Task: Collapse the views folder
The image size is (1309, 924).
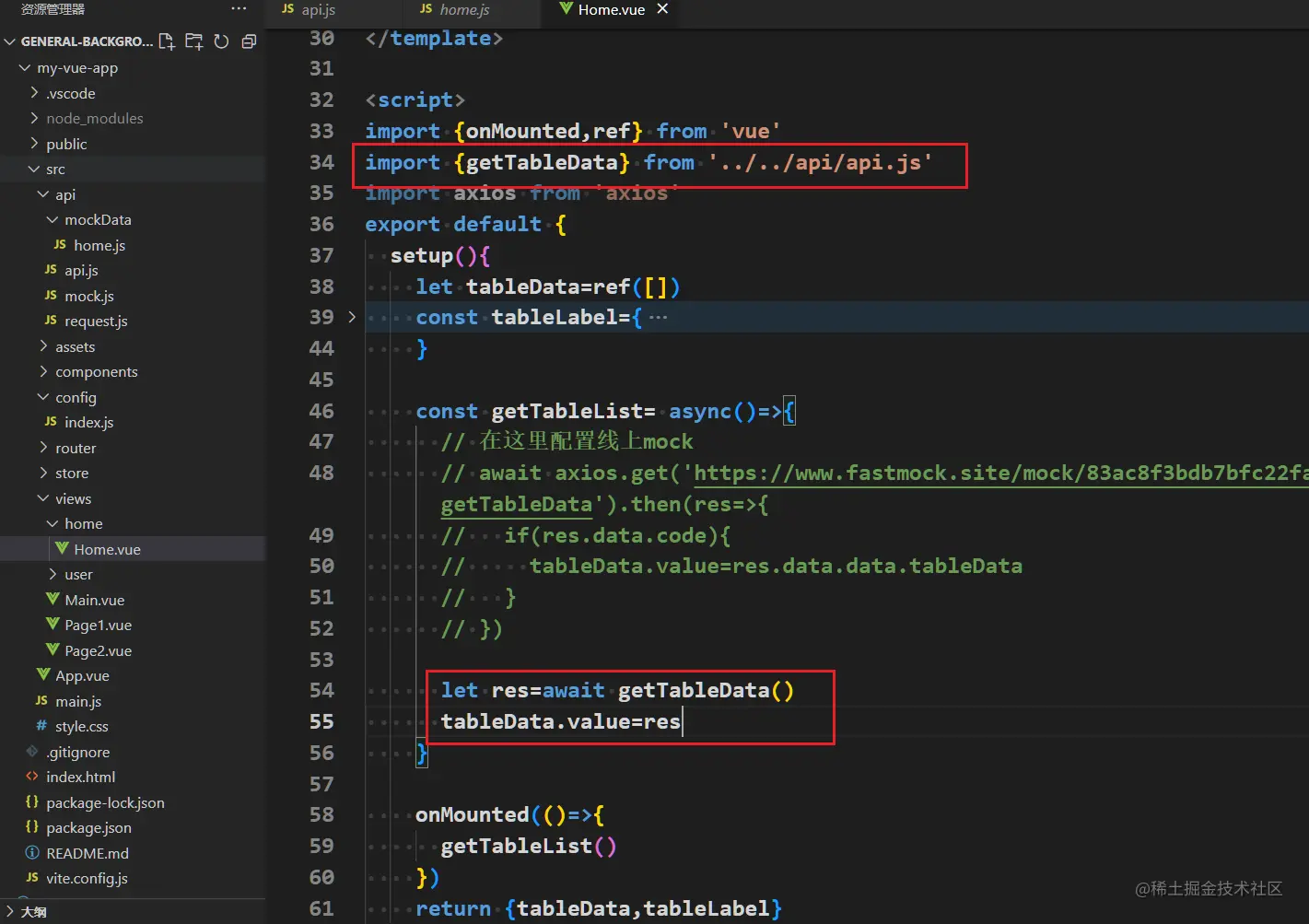Action: coord(43,498)
